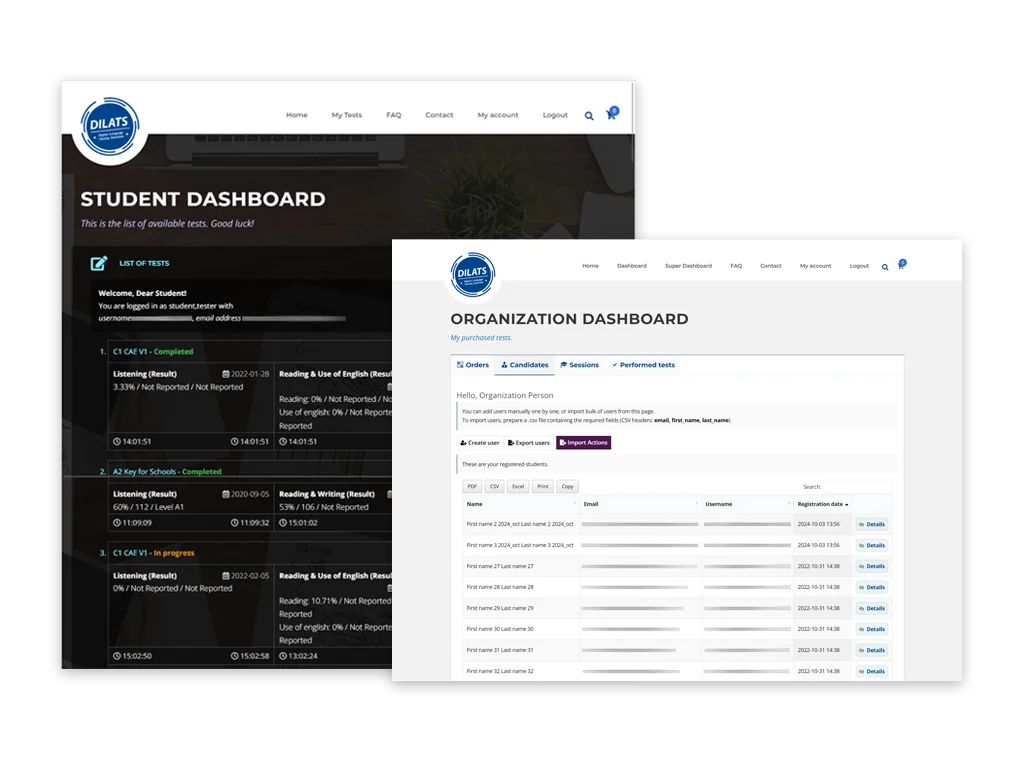The width and height of the screenshot is (1024, 768).
Task: Open the Performed tests tab
Action: (643, 365)
